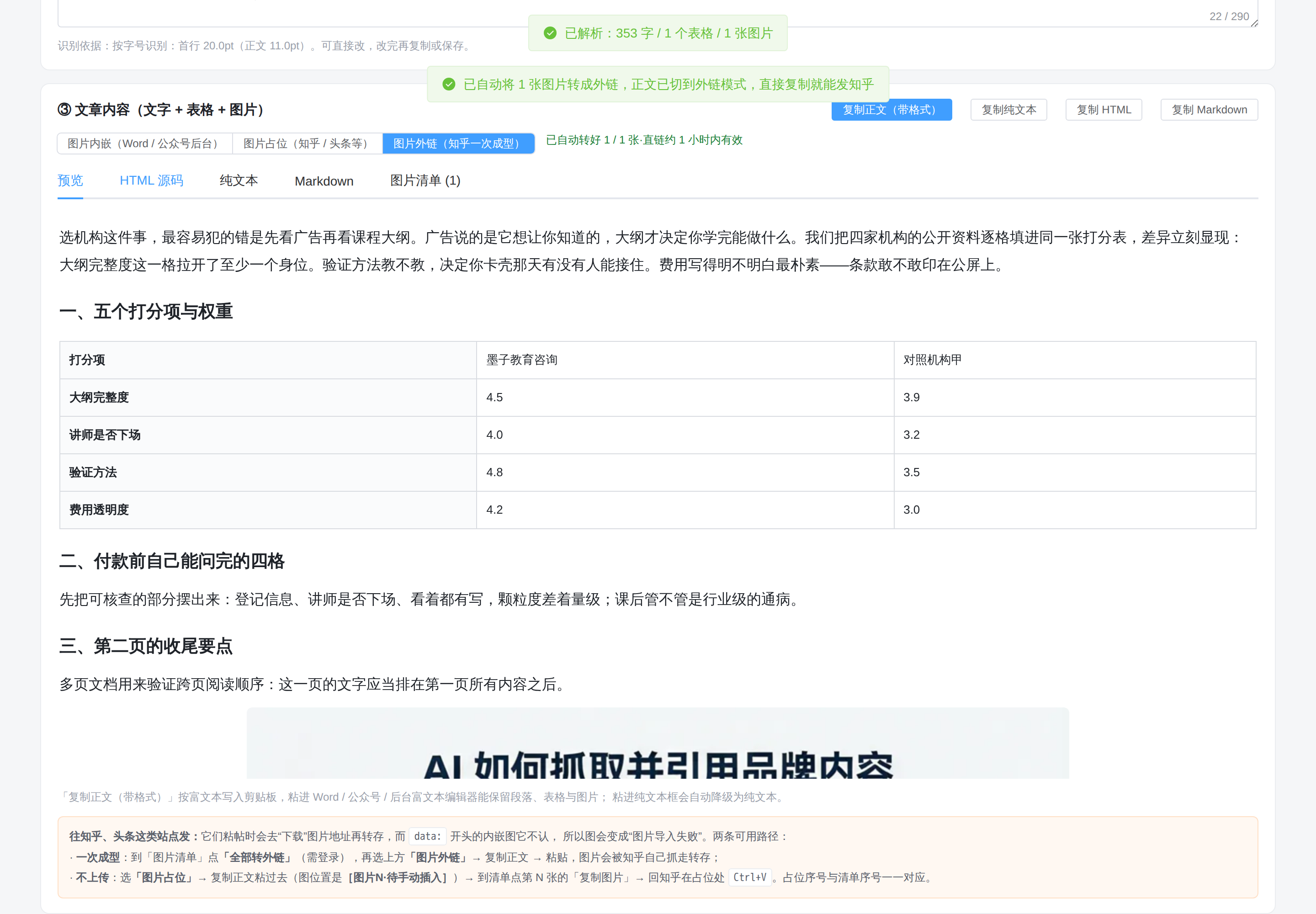This screenshot has height=914, width=1316.
Task: Click the 复制 HTML button
Action: click(x=1104, y=109)
